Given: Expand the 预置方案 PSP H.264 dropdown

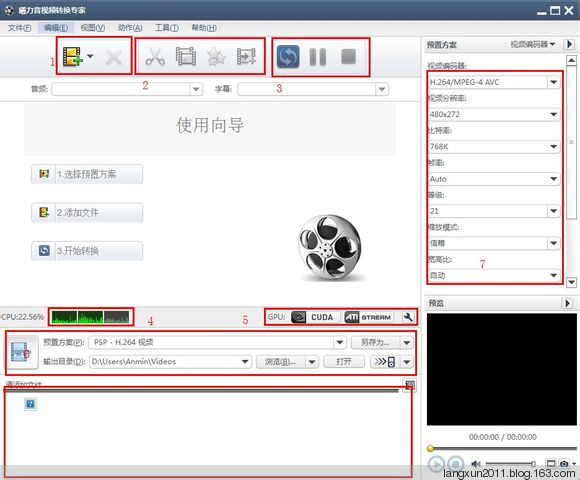Looking at the screenshot, I should [x=340, y=342].
